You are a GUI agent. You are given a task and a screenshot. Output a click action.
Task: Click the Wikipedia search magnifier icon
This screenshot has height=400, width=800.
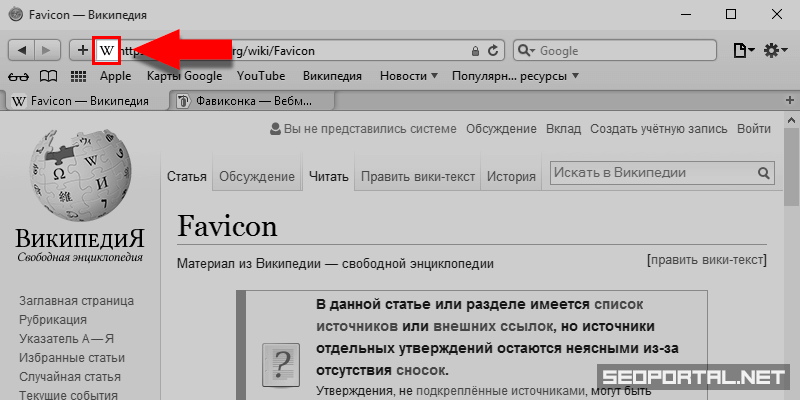[764, 173]
